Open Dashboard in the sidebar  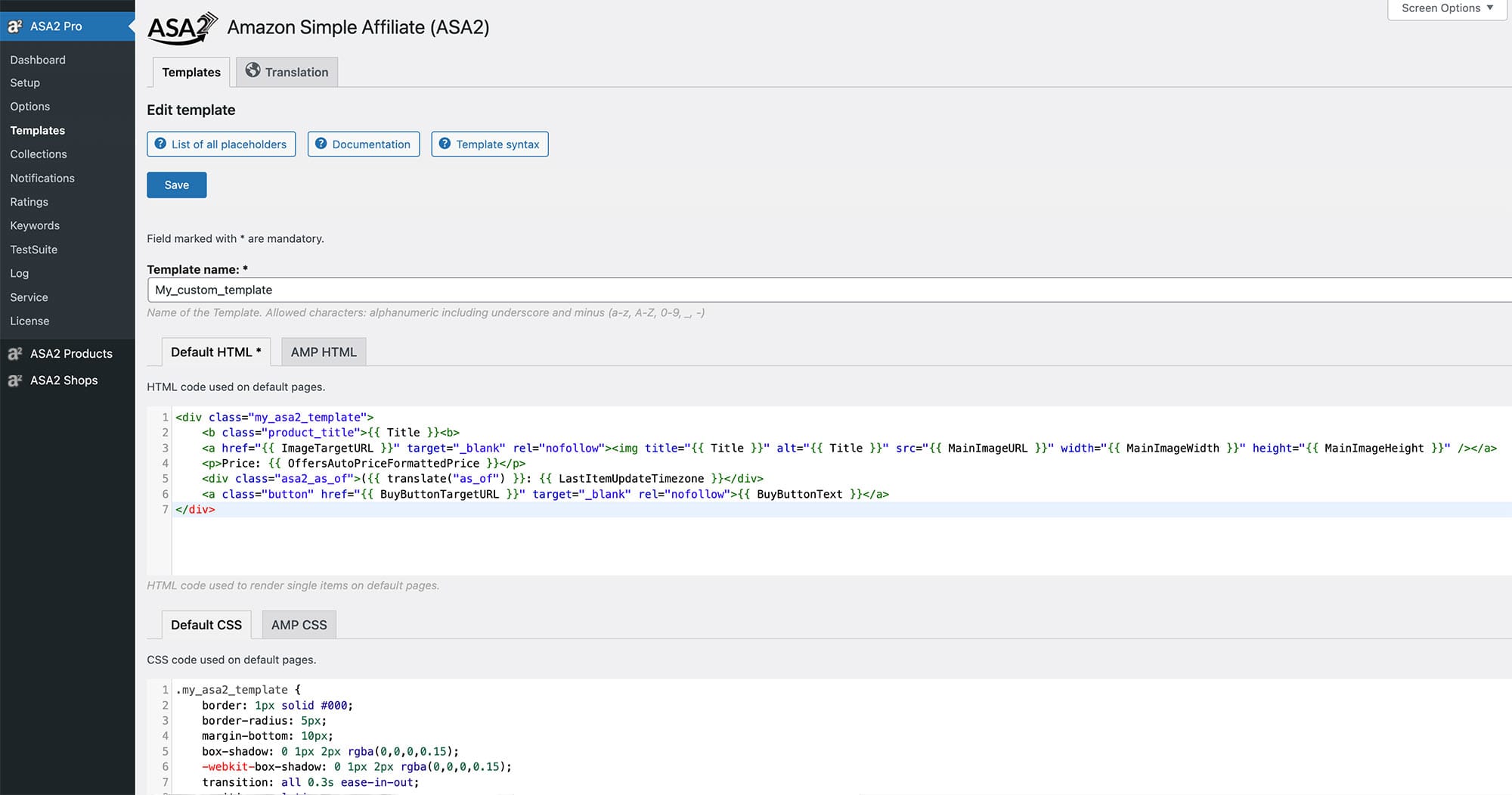(38, 60)
